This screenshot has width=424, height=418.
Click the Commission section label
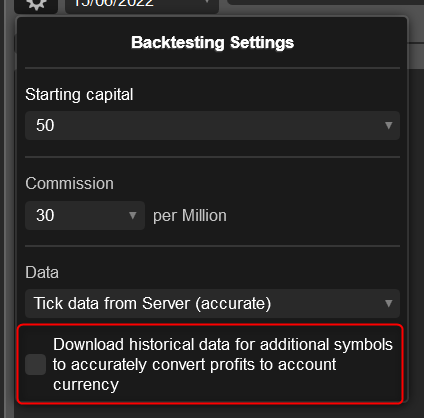point(70,183)
